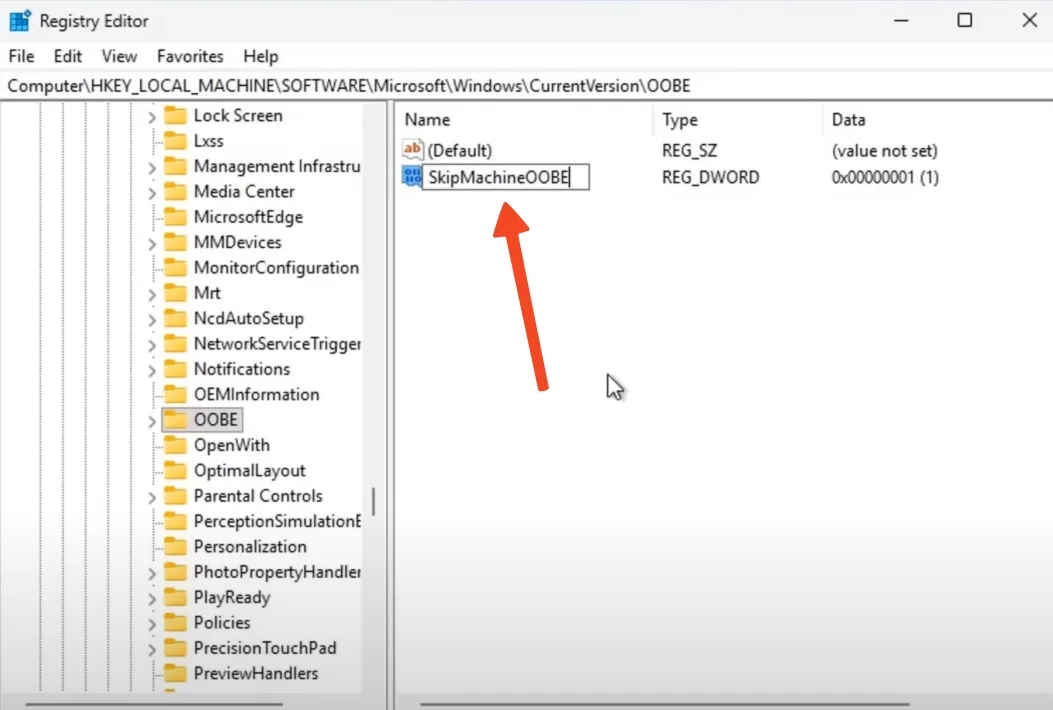Click the Data column header
Screen dimensions: 1053x710
(848, 120)
